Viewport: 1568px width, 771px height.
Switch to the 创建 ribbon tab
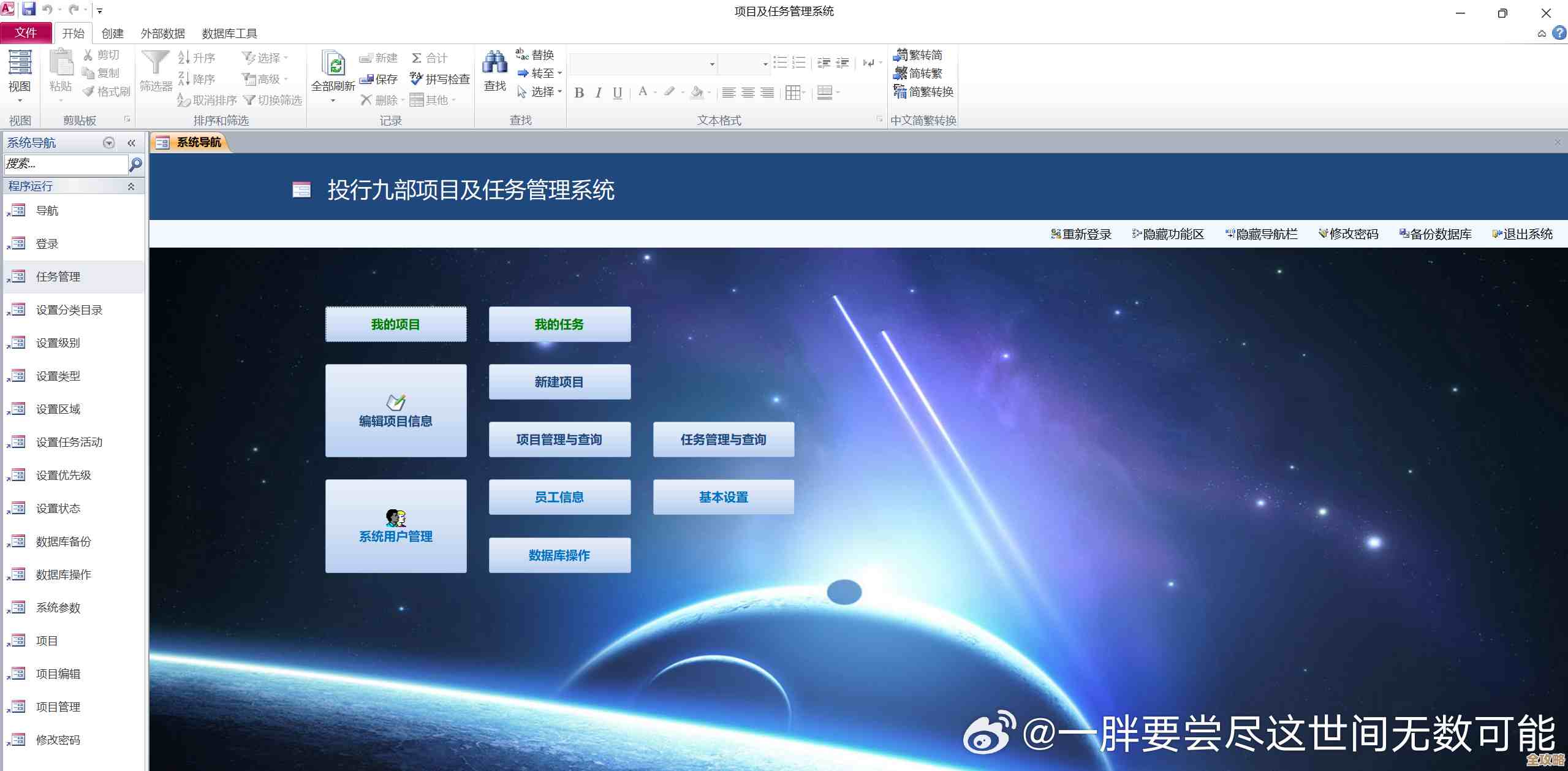(x=112, y=32)
